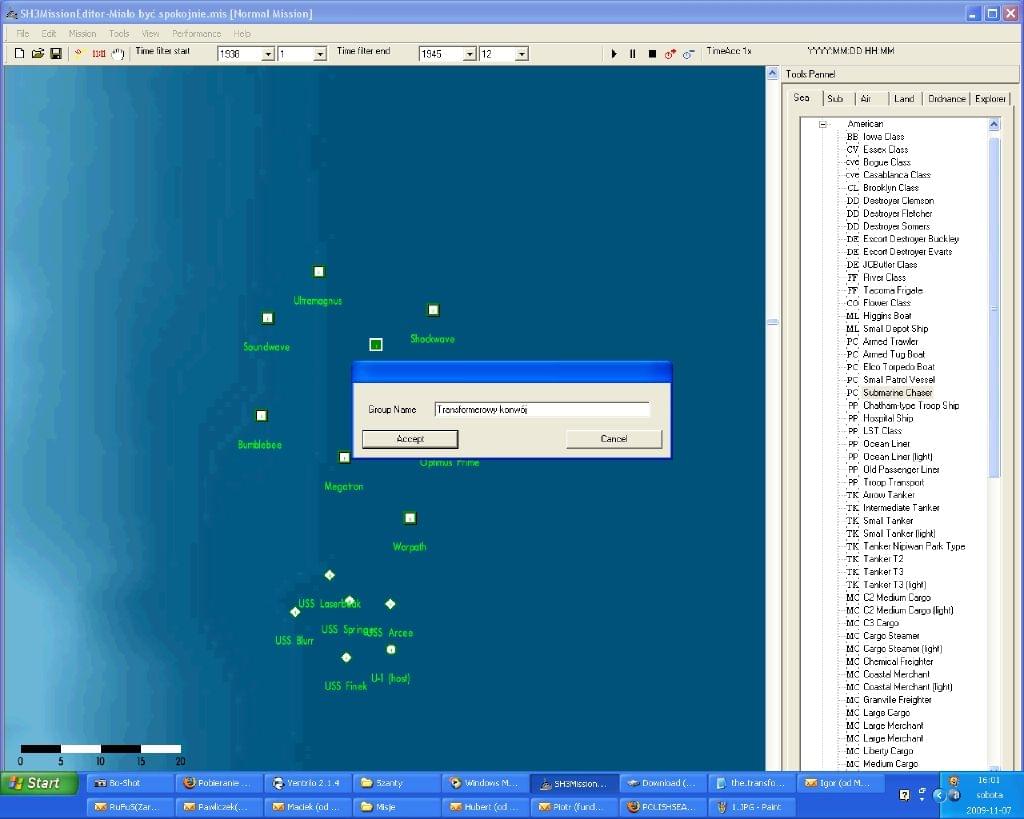Click the red increase time acceleration icon

tap(670, 54)
